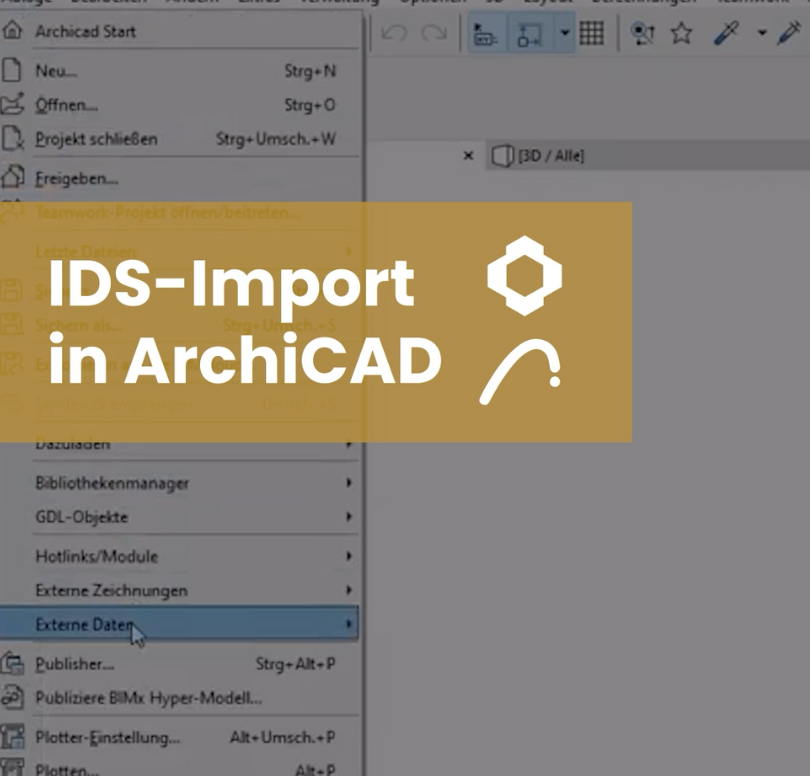Open Publisher... from the menu
This screenshot has width=810, height=776.
[x=179, y=664]
